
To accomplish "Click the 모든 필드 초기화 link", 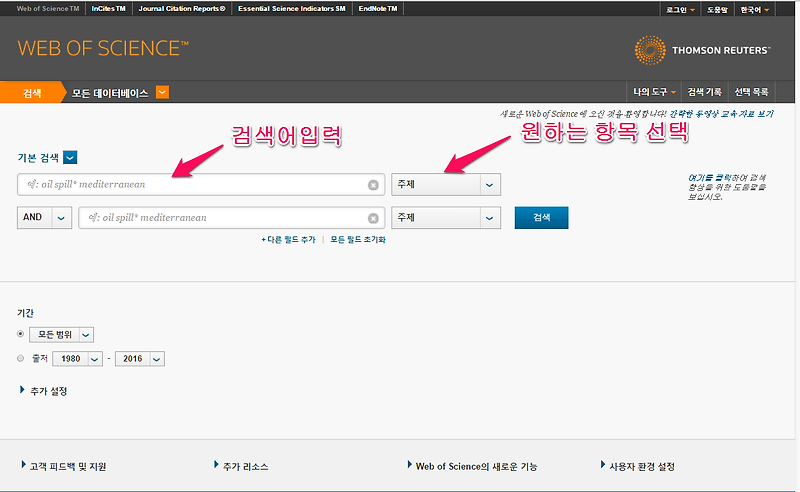I will click(358, 239).
